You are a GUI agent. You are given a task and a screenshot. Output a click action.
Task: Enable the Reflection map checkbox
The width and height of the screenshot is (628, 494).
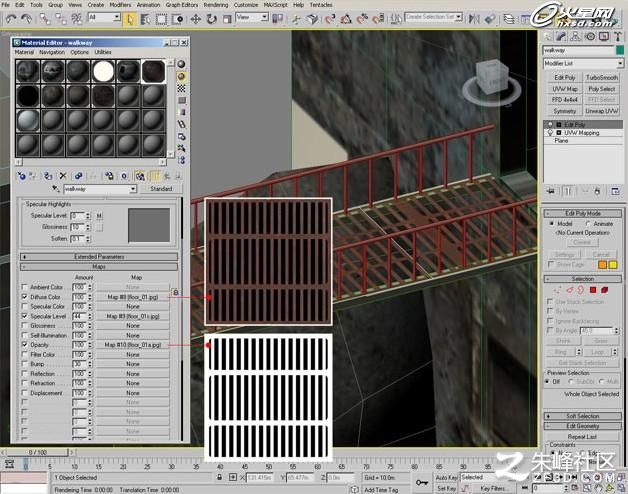(x=24, y=373)
